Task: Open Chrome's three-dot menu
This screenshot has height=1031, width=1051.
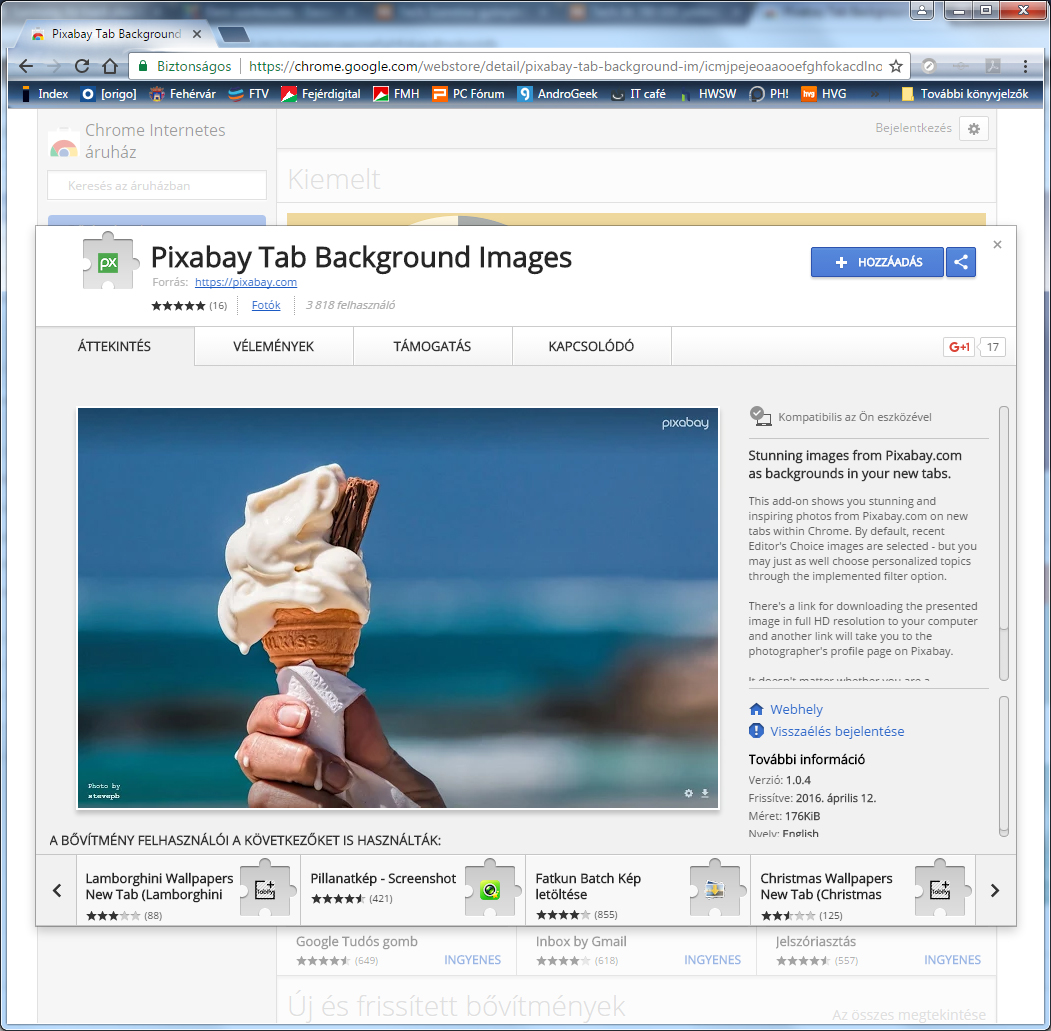Action: [1025, 66]
